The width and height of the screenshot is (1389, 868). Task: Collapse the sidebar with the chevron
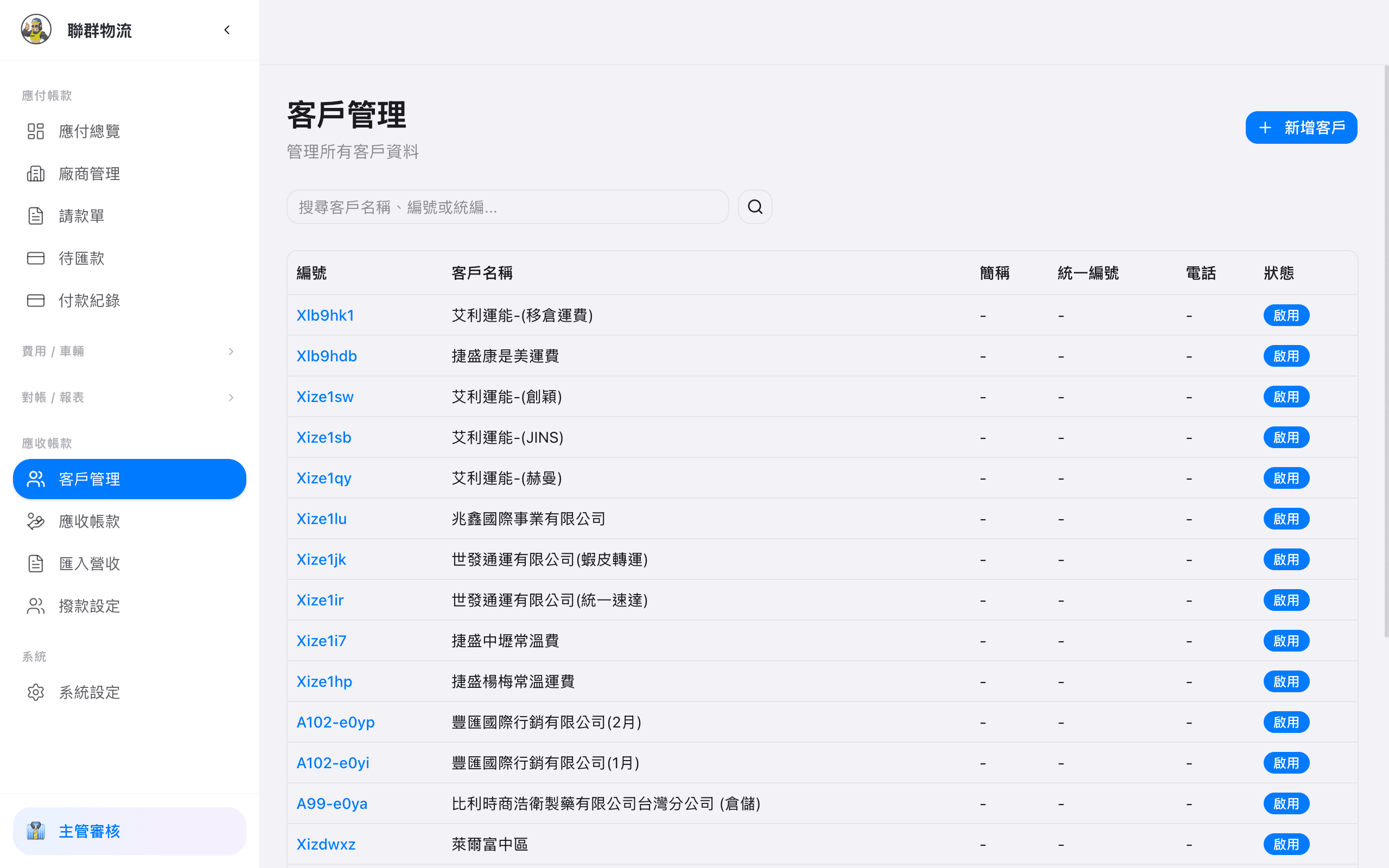point(227,30)
